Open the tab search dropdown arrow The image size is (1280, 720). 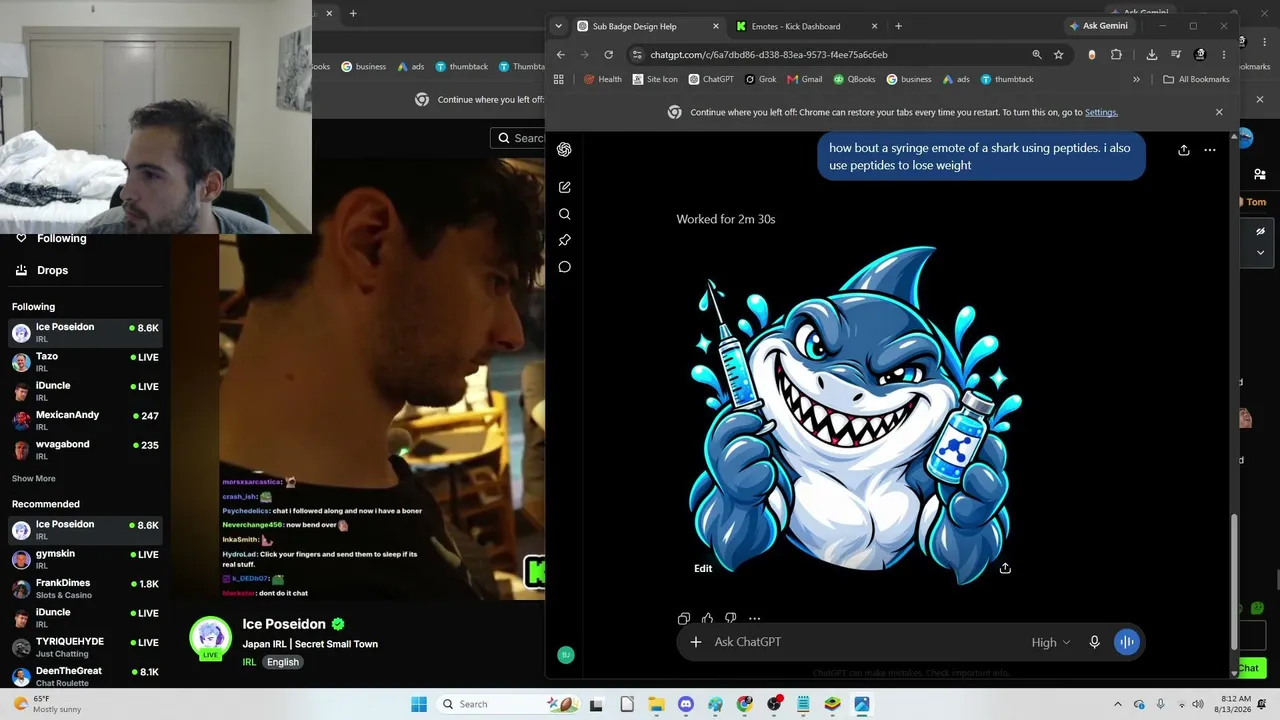click(558, 26)
